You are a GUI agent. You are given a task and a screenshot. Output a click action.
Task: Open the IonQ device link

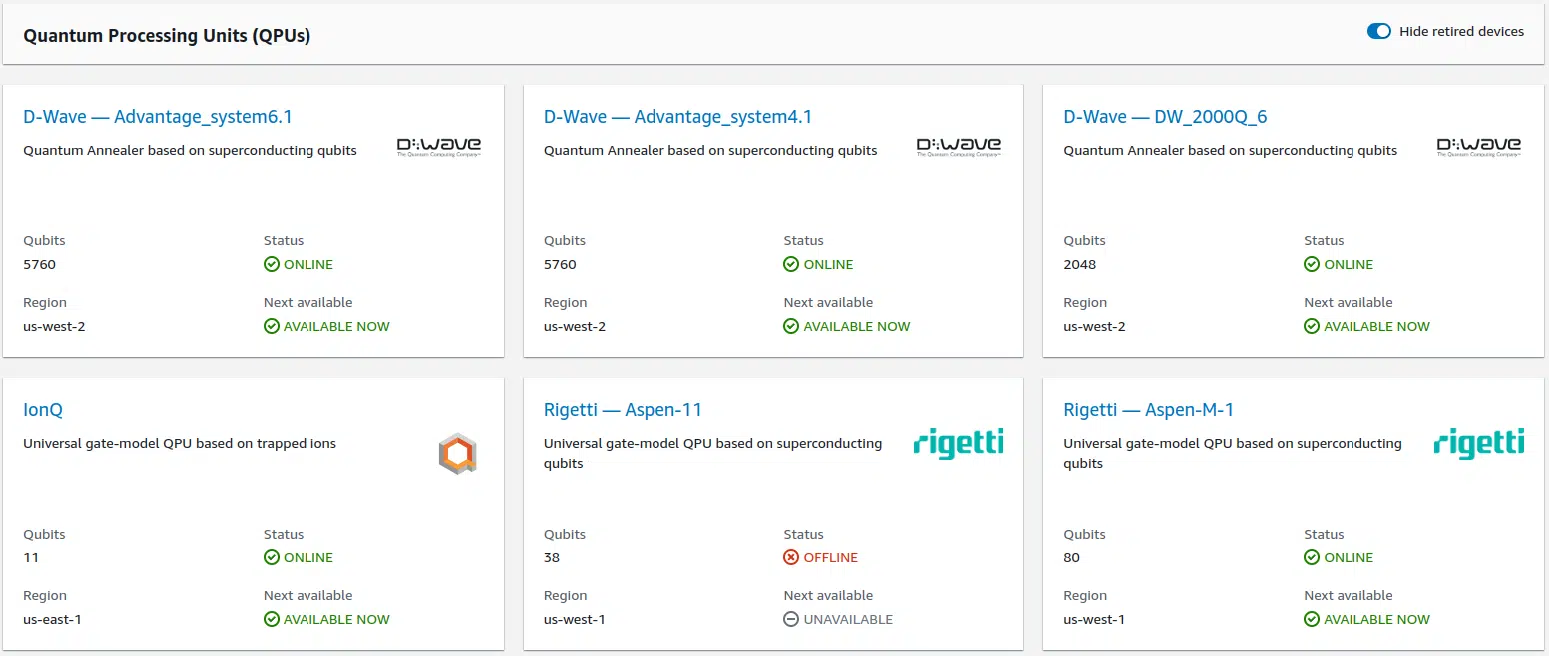tap(43, 410)
